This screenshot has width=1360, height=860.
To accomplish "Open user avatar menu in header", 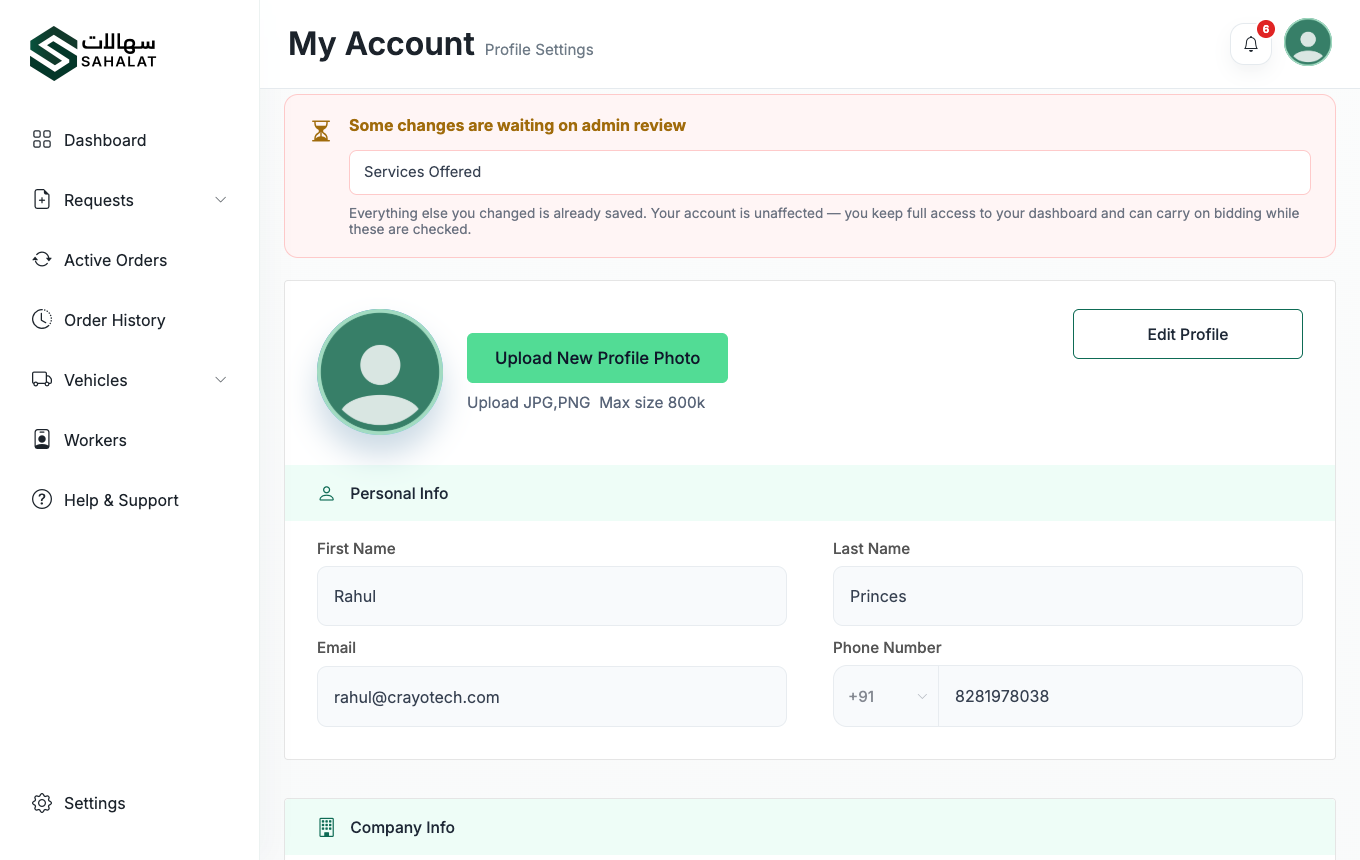I will 1308,42.
